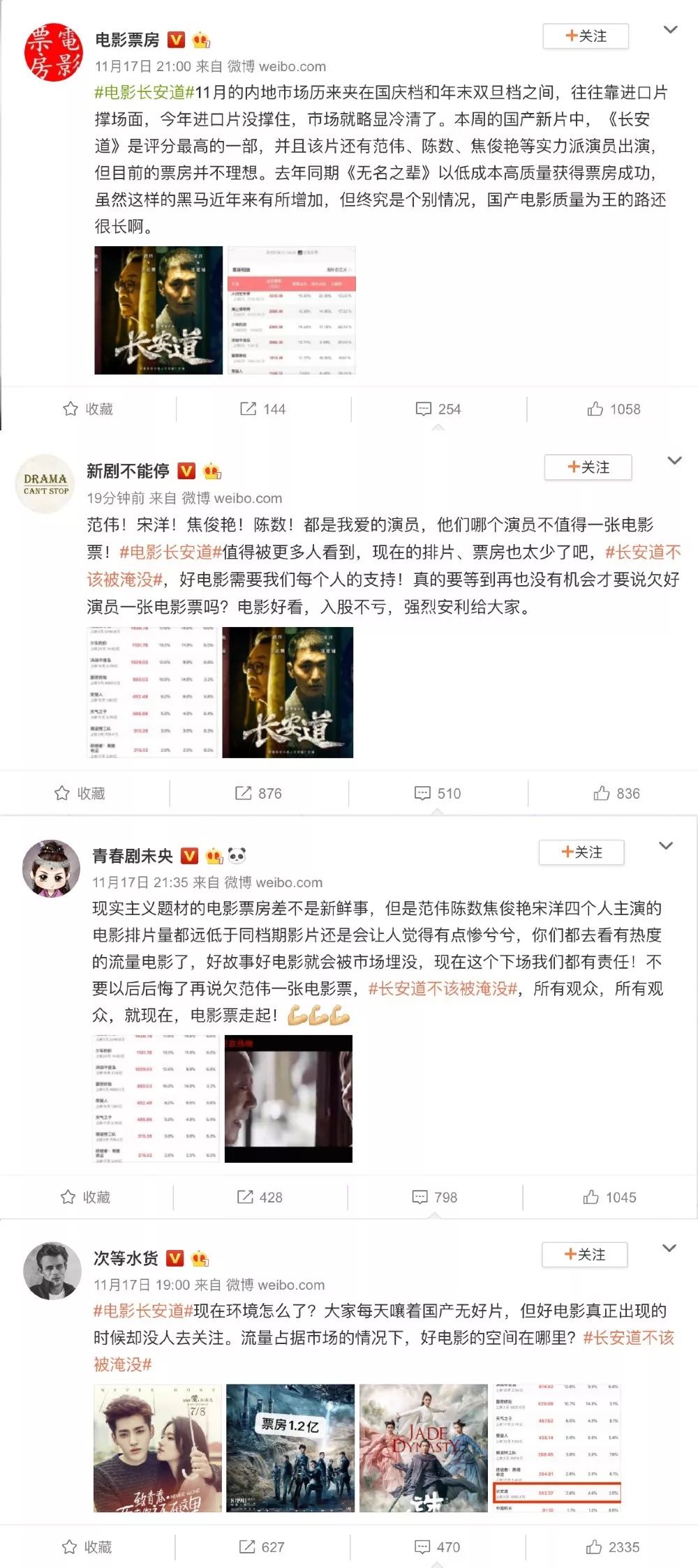Viewport: 698px width, 1568px height.
Task: Favorite the 次等水货 post via 收藏 star
Action: 87,1547
